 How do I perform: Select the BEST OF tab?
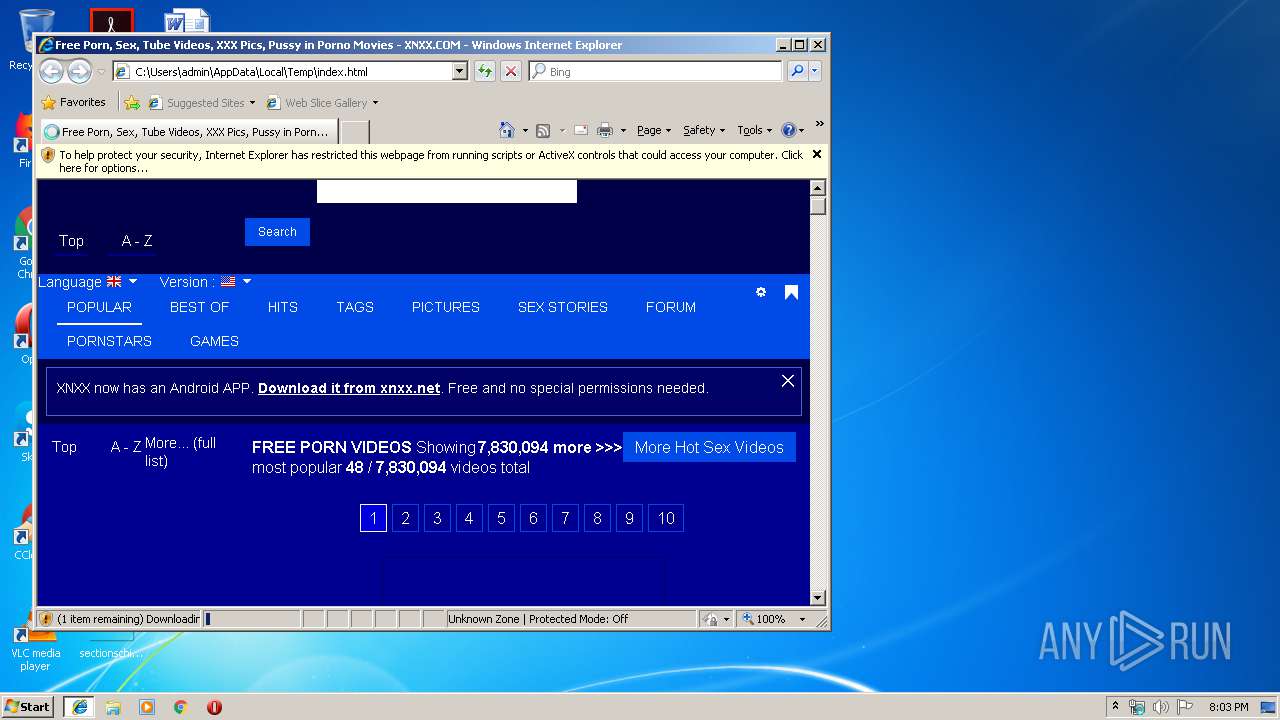tap(199, 307)
